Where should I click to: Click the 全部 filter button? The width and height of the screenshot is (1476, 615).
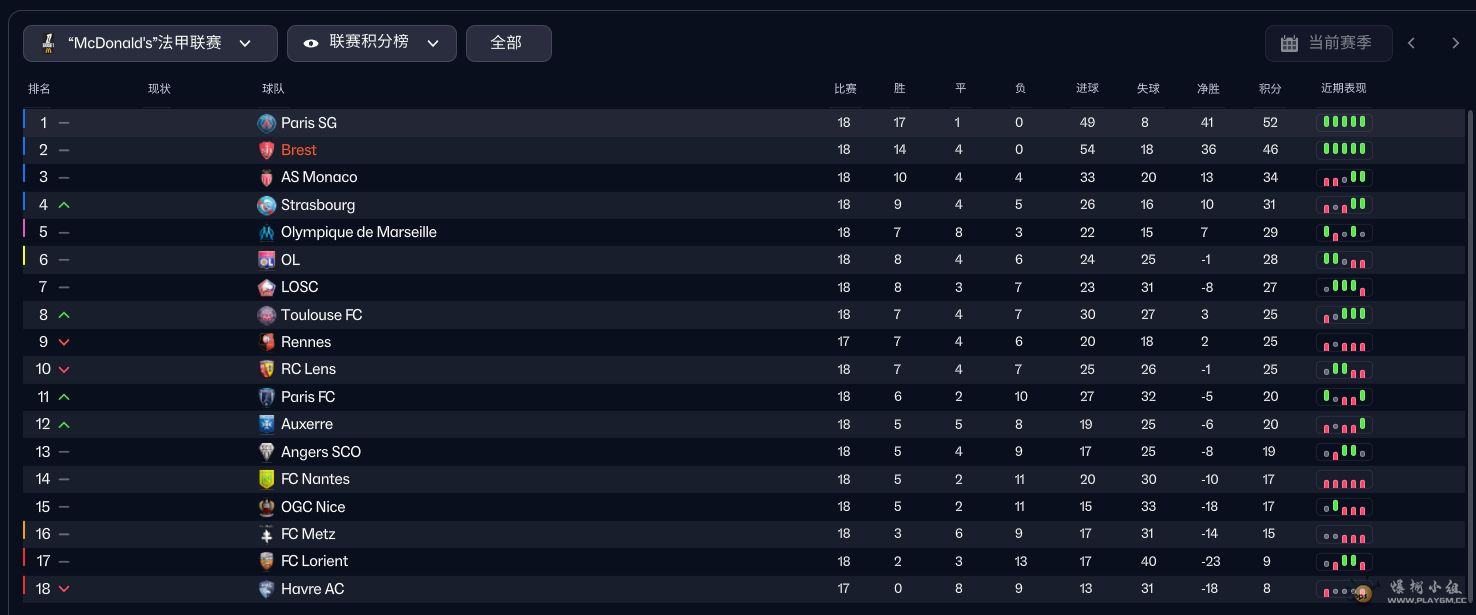(508, 43)
